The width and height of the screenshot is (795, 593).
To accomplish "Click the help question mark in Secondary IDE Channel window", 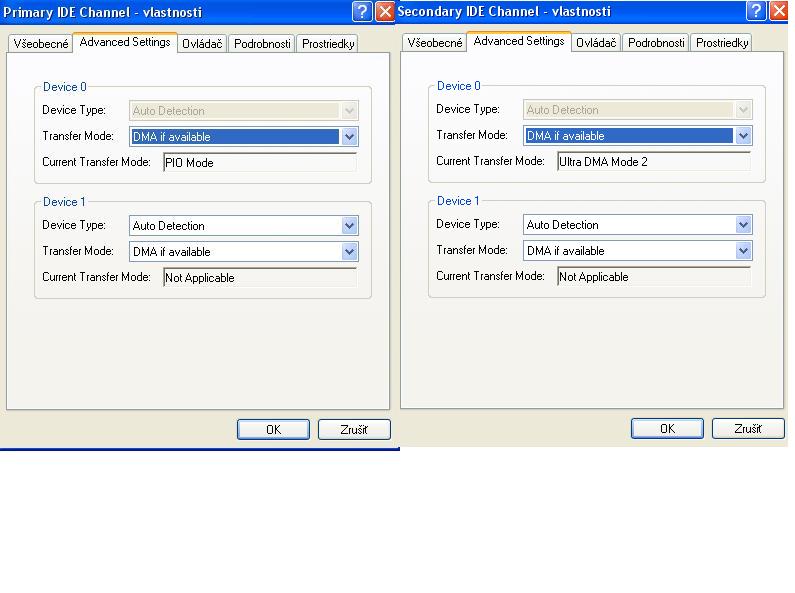I will click(x=756, y=11).
